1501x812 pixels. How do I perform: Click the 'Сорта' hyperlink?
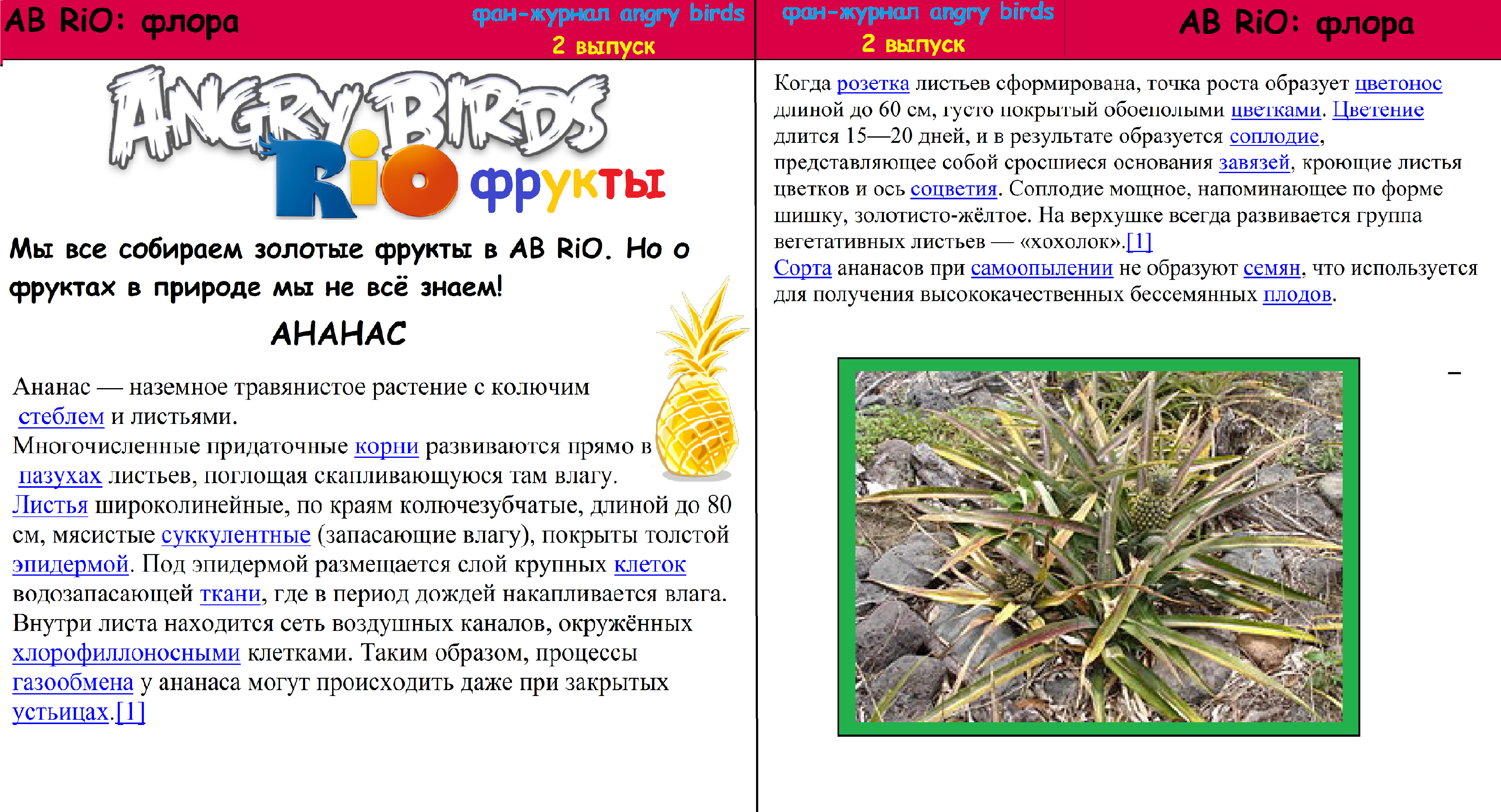pos(802,268)
